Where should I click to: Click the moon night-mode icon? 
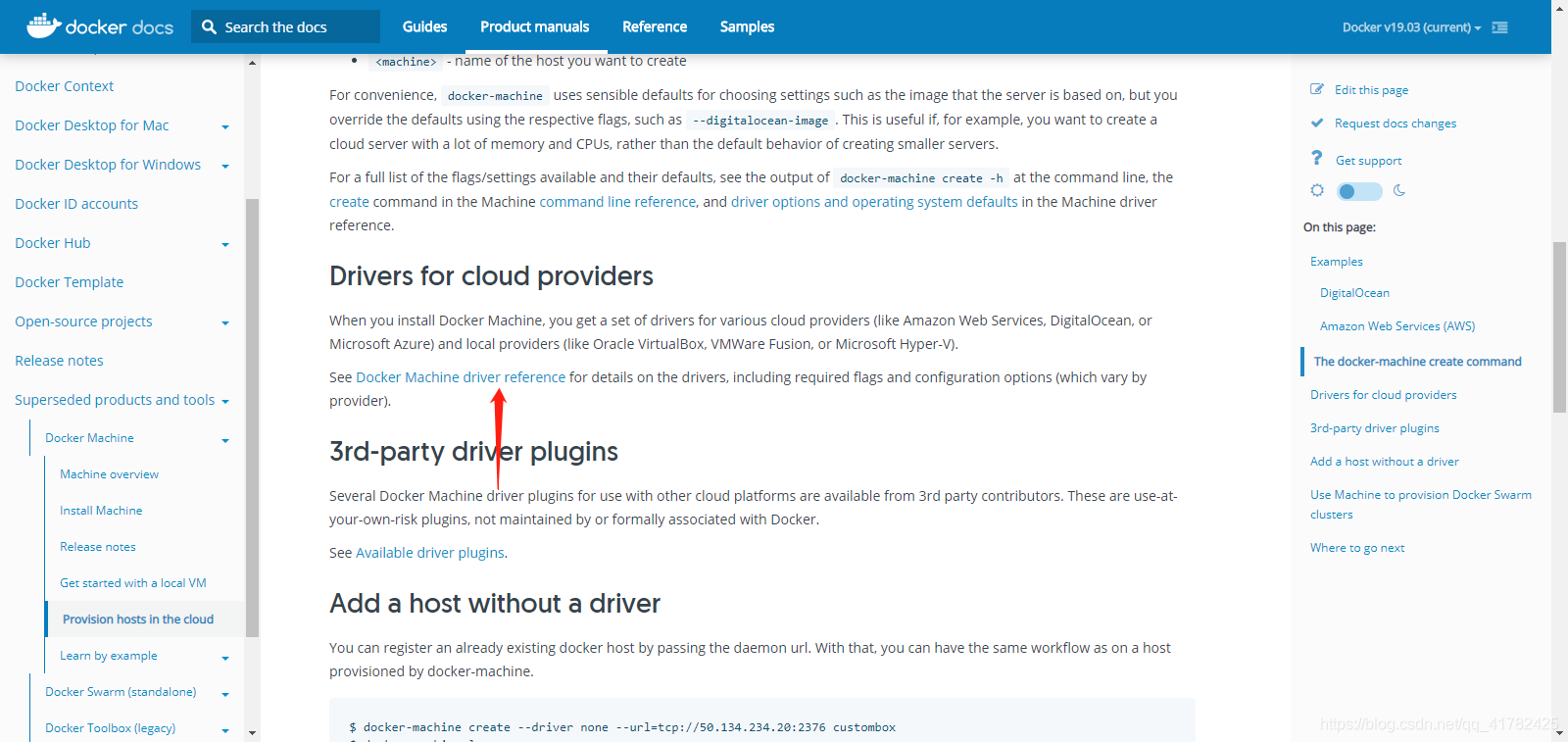[x=1399, y=190]
